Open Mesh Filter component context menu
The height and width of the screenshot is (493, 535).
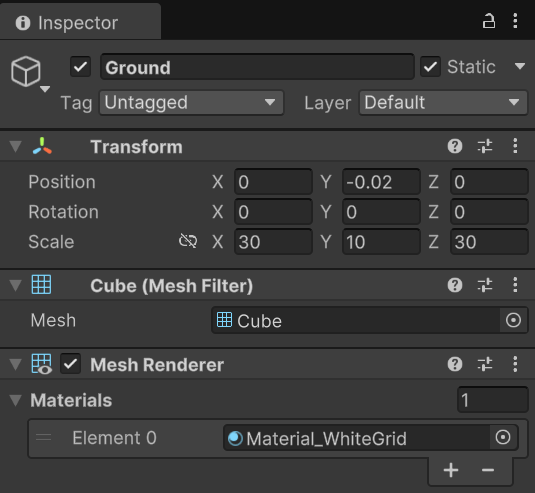coord(515,285)
